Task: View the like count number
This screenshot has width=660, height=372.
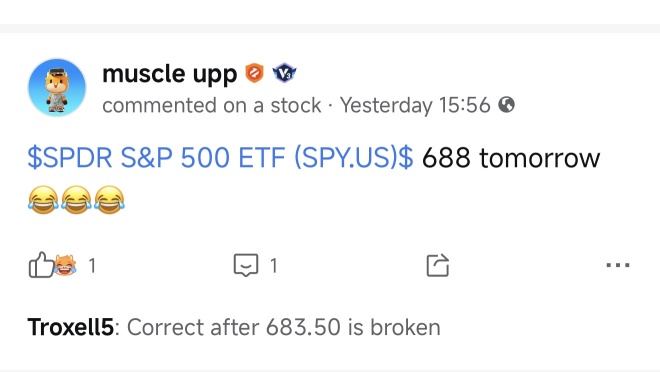Action: 92,266
